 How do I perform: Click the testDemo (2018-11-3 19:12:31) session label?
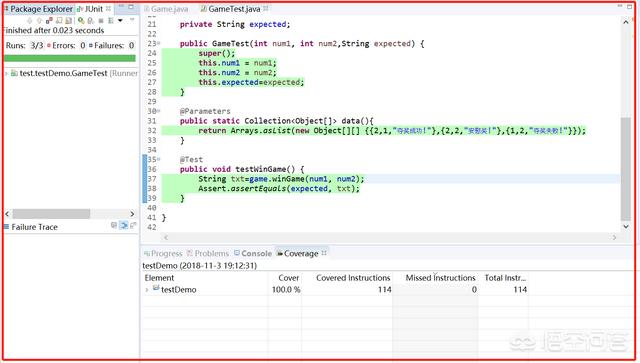coord(200,266)
